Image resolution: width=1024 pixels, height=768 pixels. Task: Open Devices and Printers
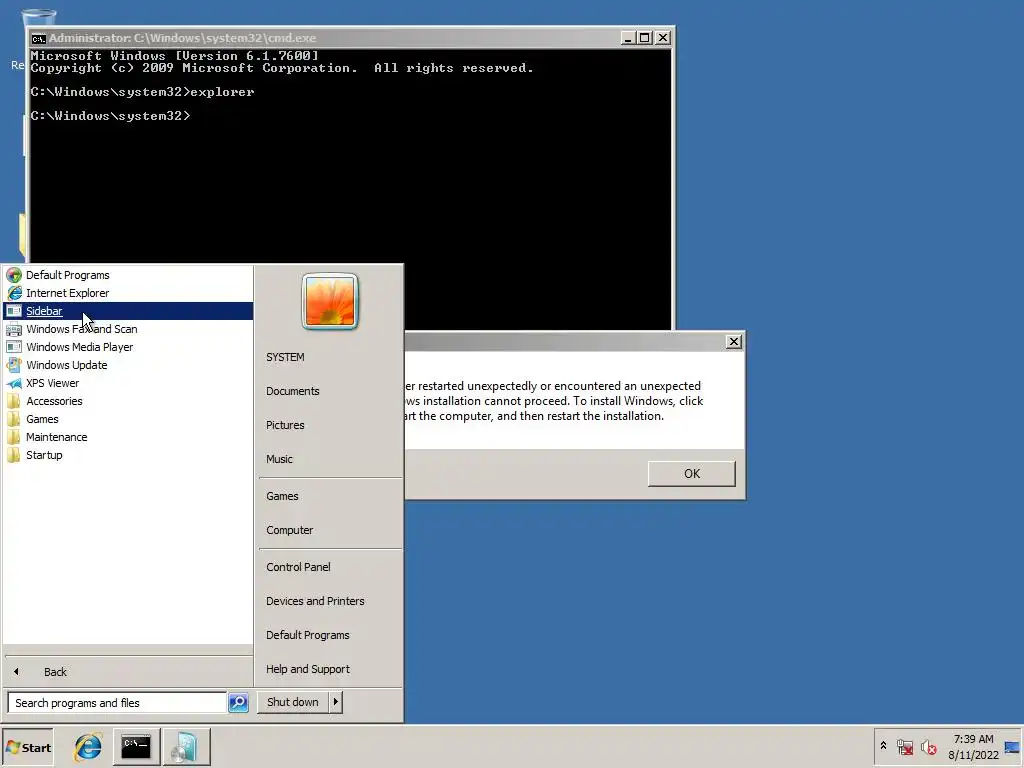[330, 601]
